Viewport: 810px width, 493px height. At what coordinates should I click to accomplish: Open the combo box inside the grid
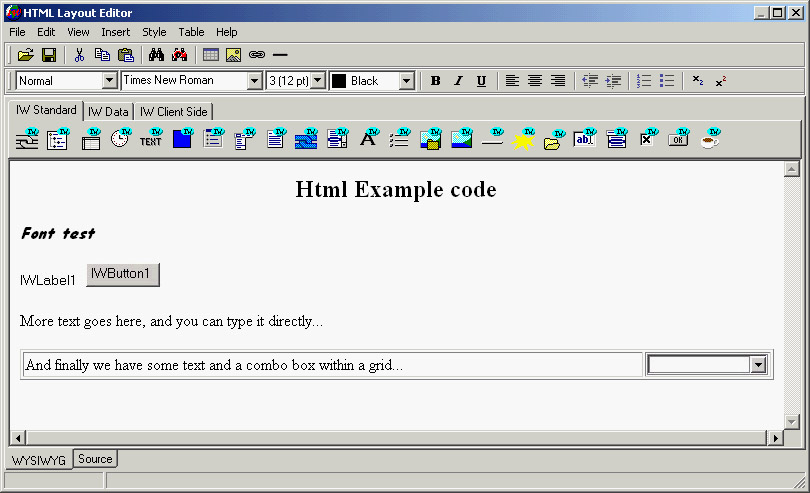click(x=758, y=365)
